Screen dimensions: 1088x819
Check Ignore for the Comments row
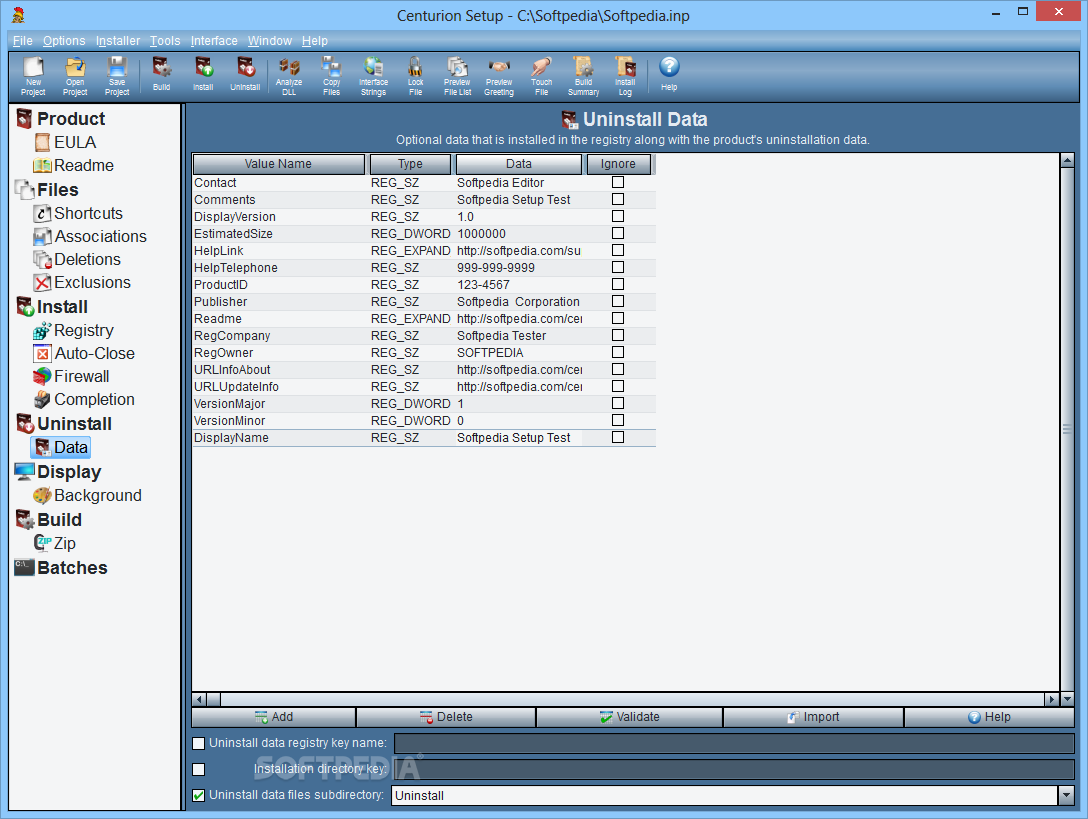pos(618,199)
